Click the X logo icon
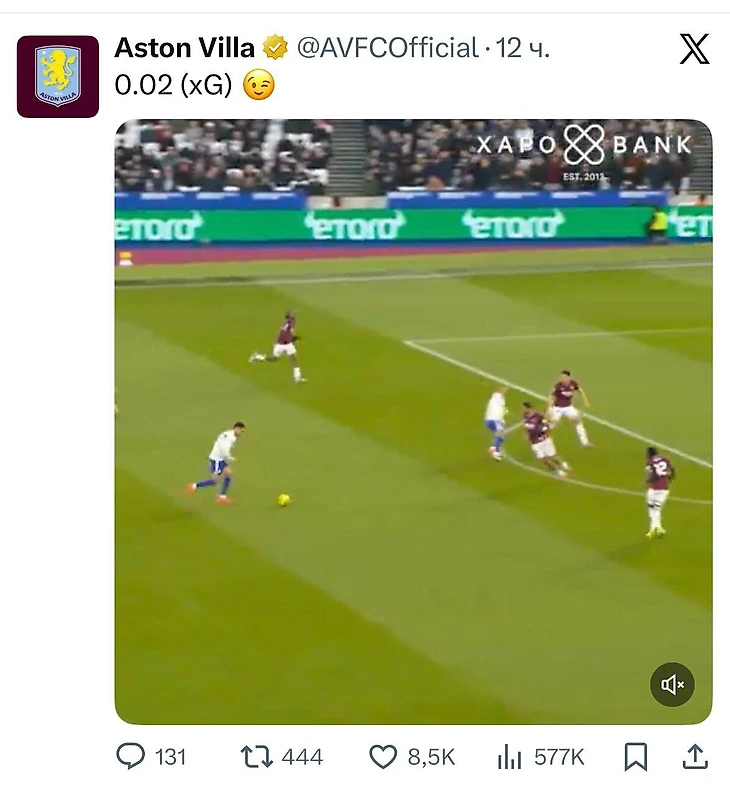Viewport: 730px width, 797px height. (694, 49)
